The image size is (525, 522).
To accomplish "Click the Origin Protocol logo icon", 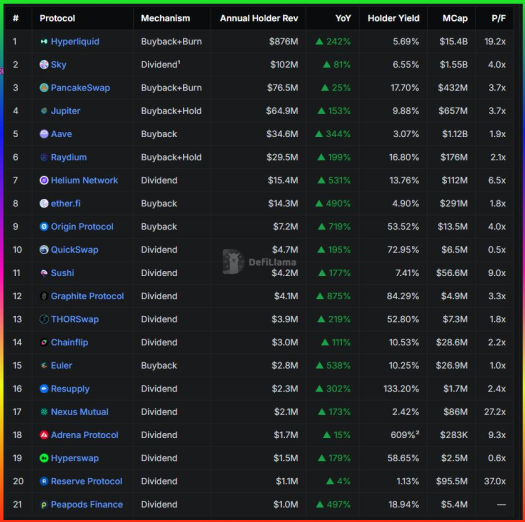I will coord(44,227).
